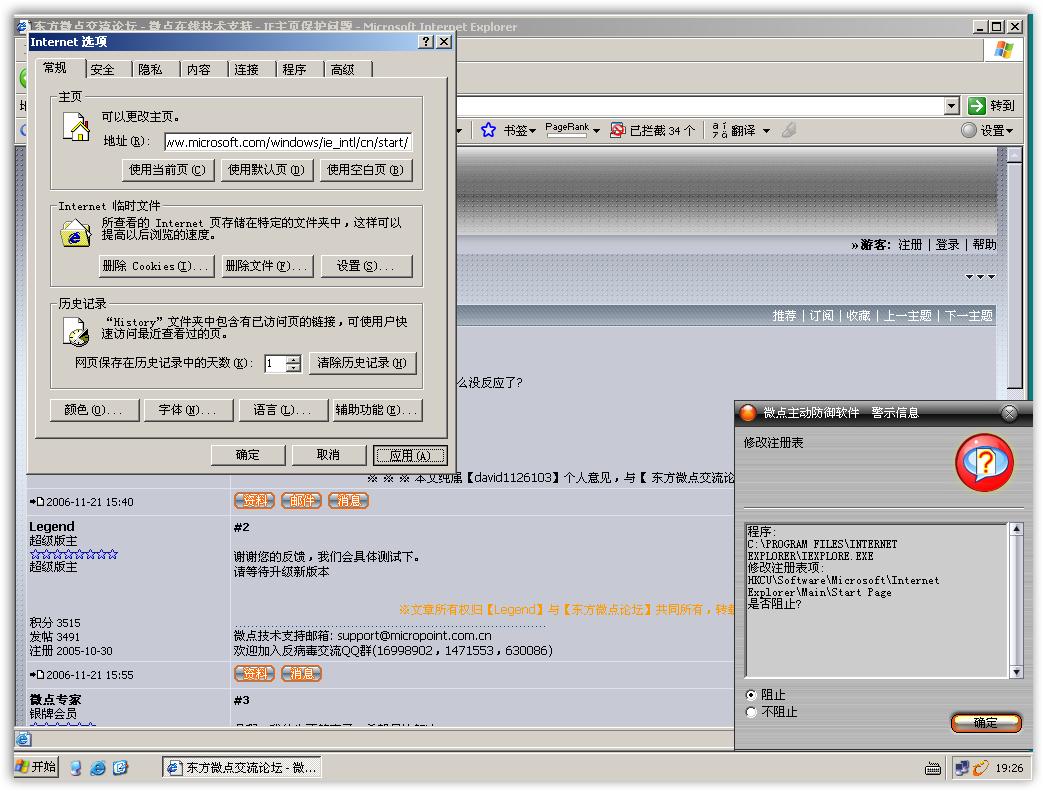
Task: Increase the history days spinner value
Action: tap(294, 359)
